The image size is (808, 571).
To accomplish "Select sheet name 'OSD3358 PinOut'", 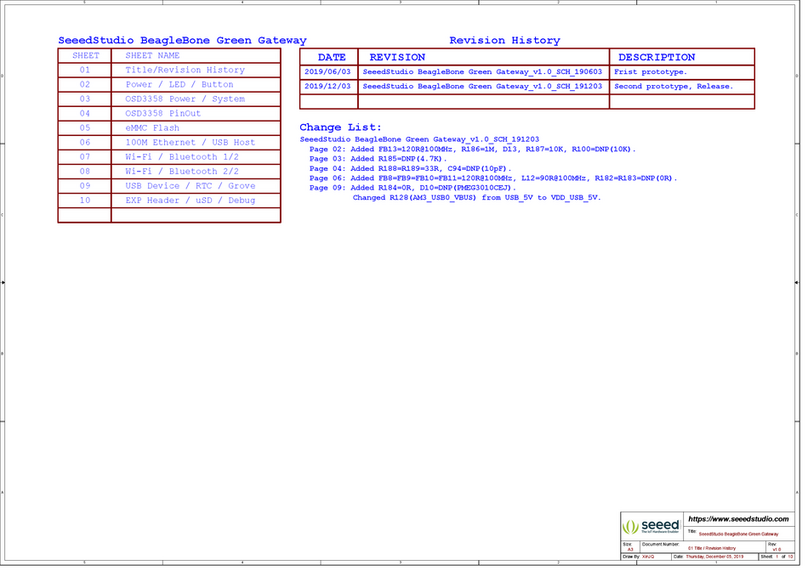I will [x=163, y=113].
